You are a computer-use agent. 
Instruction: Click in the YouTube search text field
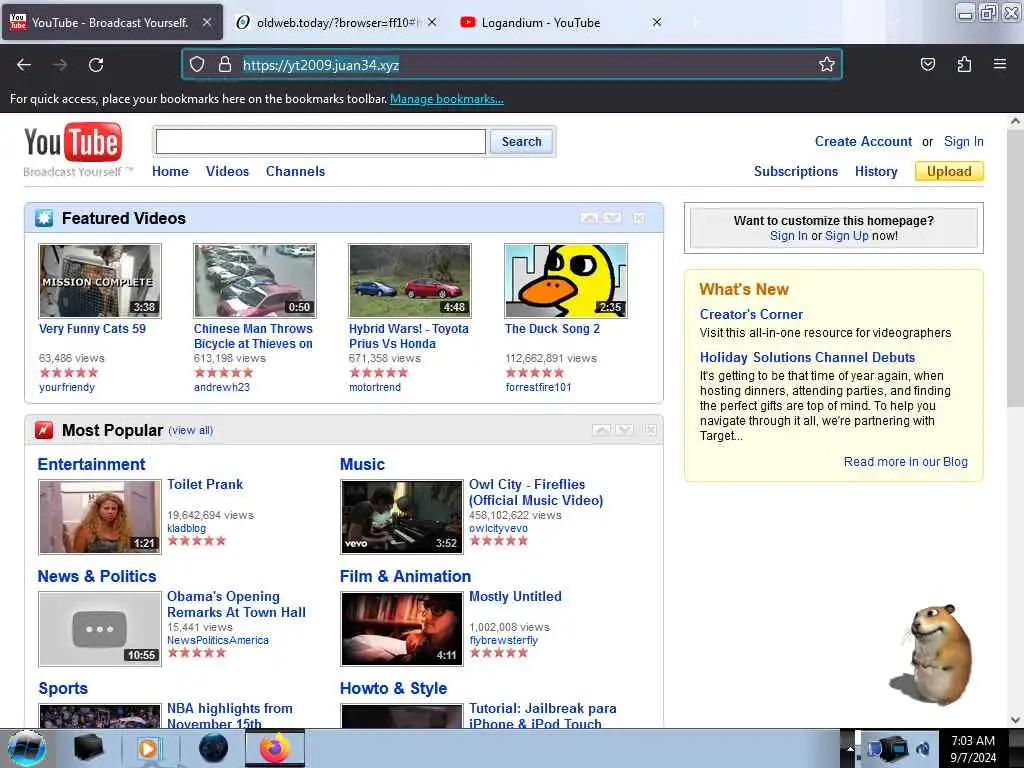coord(321,142)
